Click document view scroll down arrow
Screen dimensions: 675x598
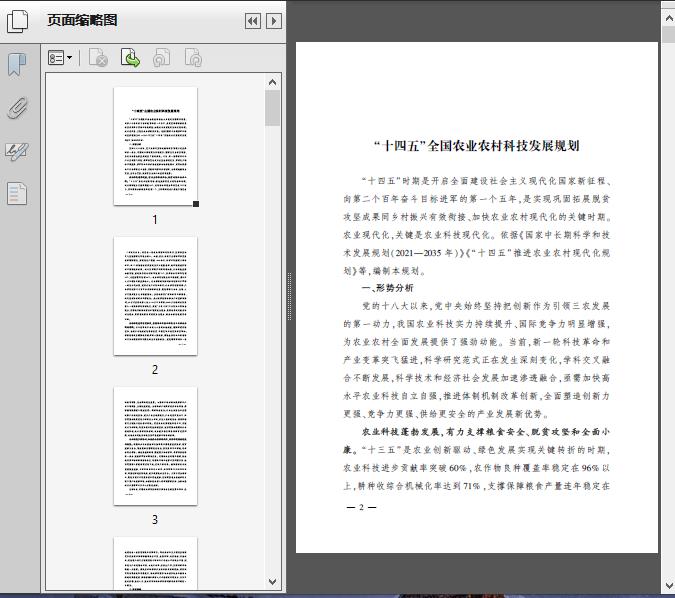[x=669, y=586]
